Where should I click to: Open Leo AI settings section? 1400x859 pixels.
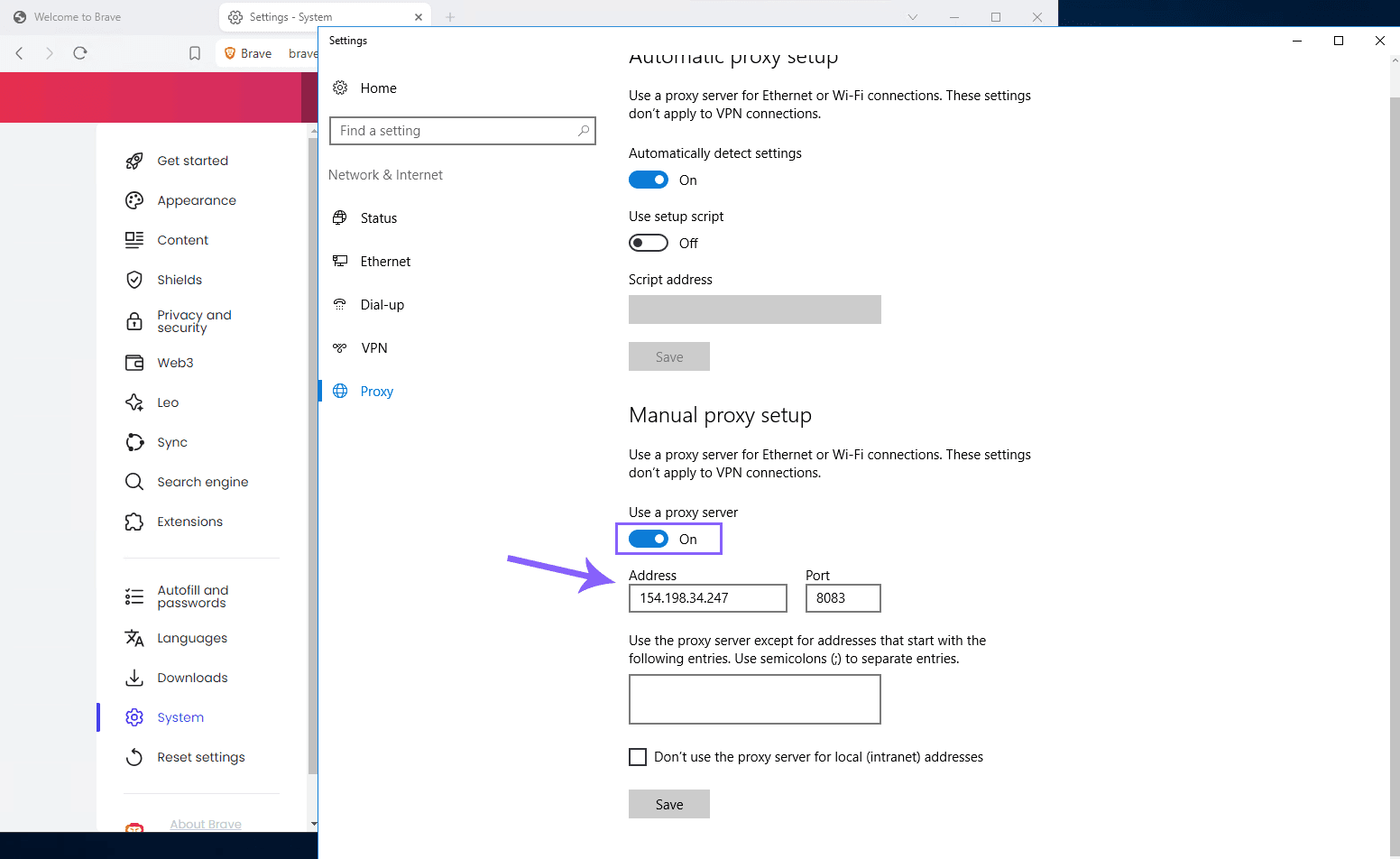168,402
